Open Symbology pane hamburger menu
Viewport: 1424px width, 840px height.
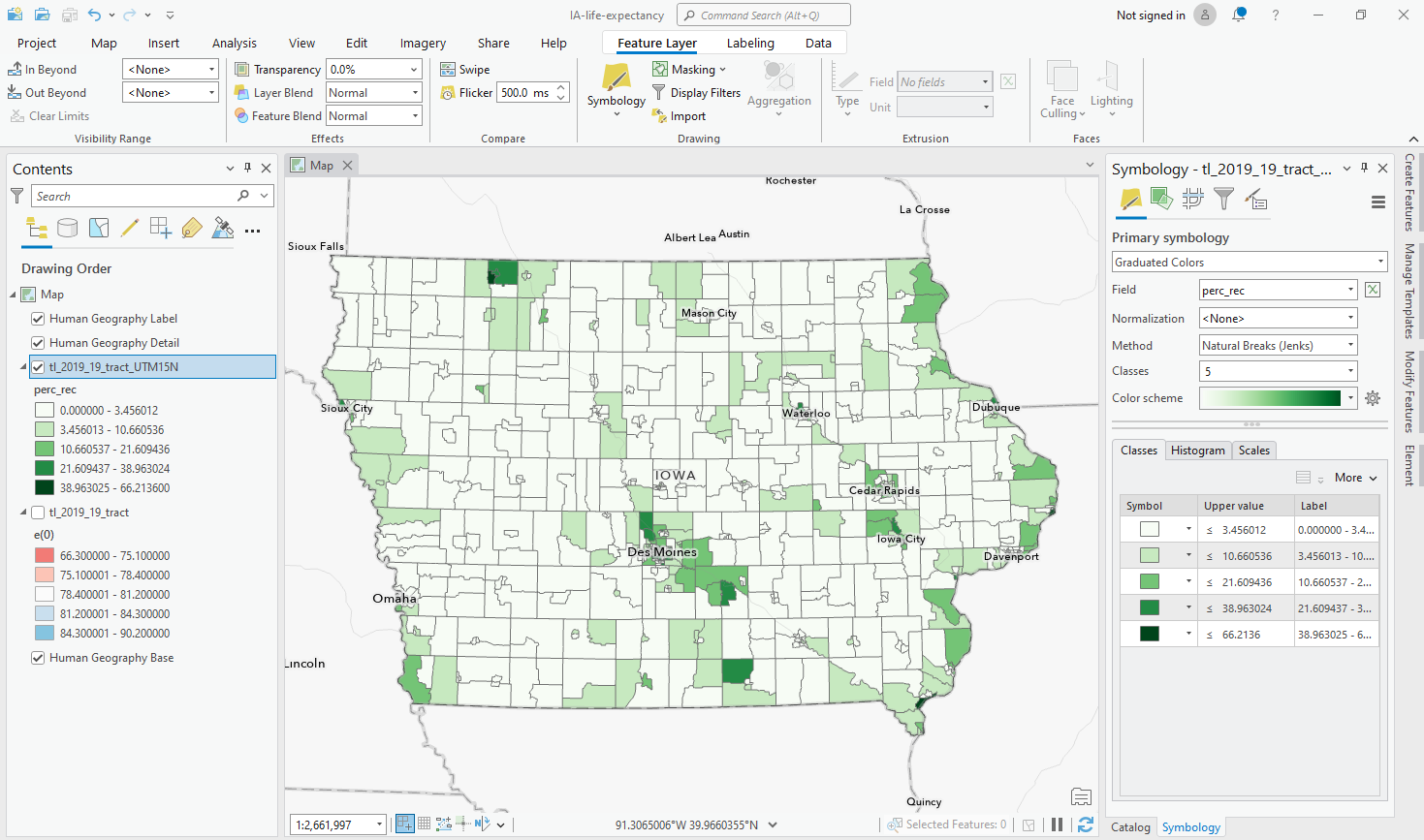[x=1377, y=202]
